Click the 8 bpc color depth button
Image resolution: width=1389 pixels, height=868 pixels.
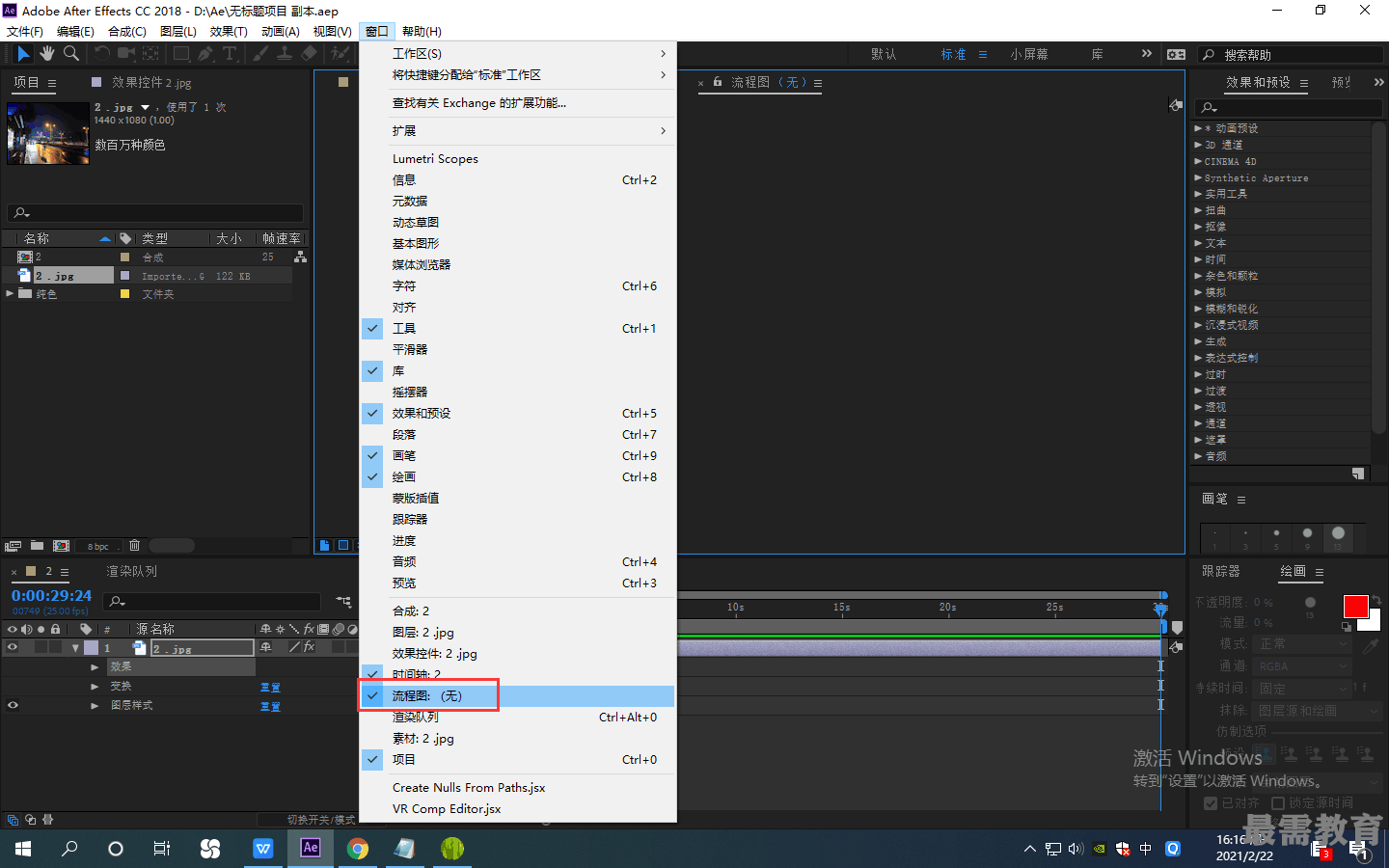pyautogui.click(x=98, y=547)
